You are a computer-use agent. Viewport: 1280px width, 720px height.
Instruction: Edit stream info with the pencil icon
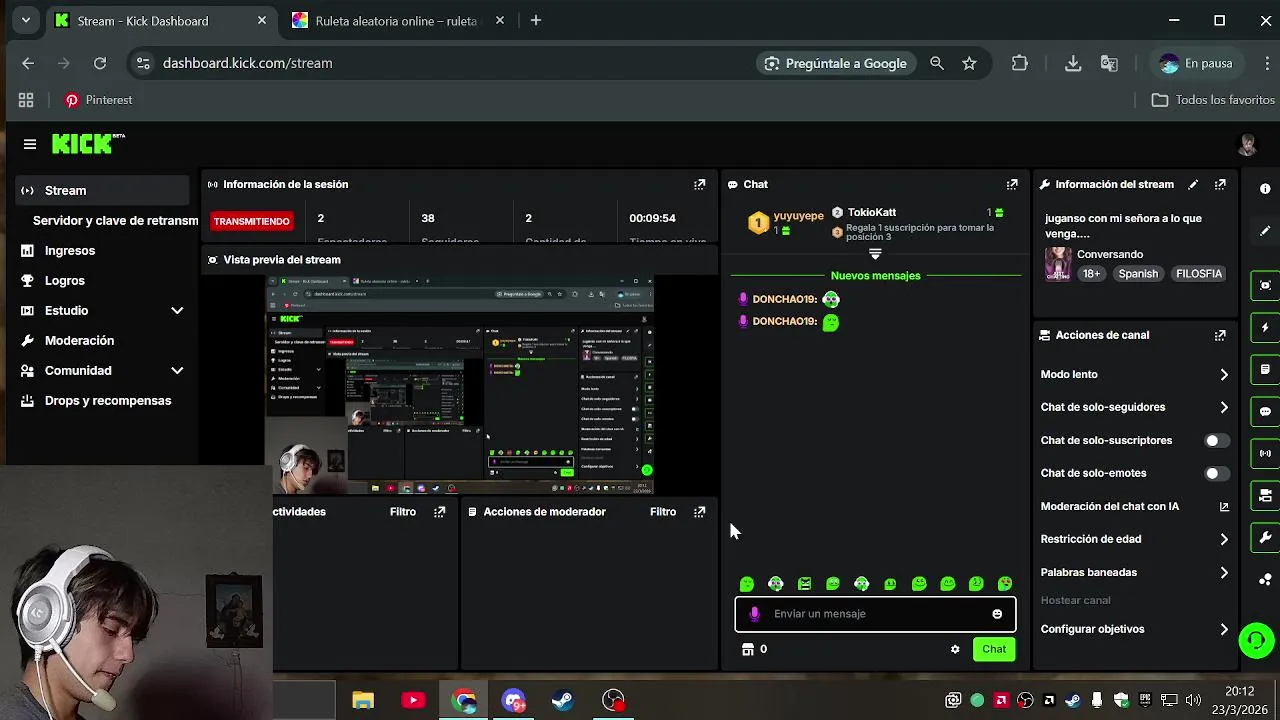click(x=1193, y=184)
